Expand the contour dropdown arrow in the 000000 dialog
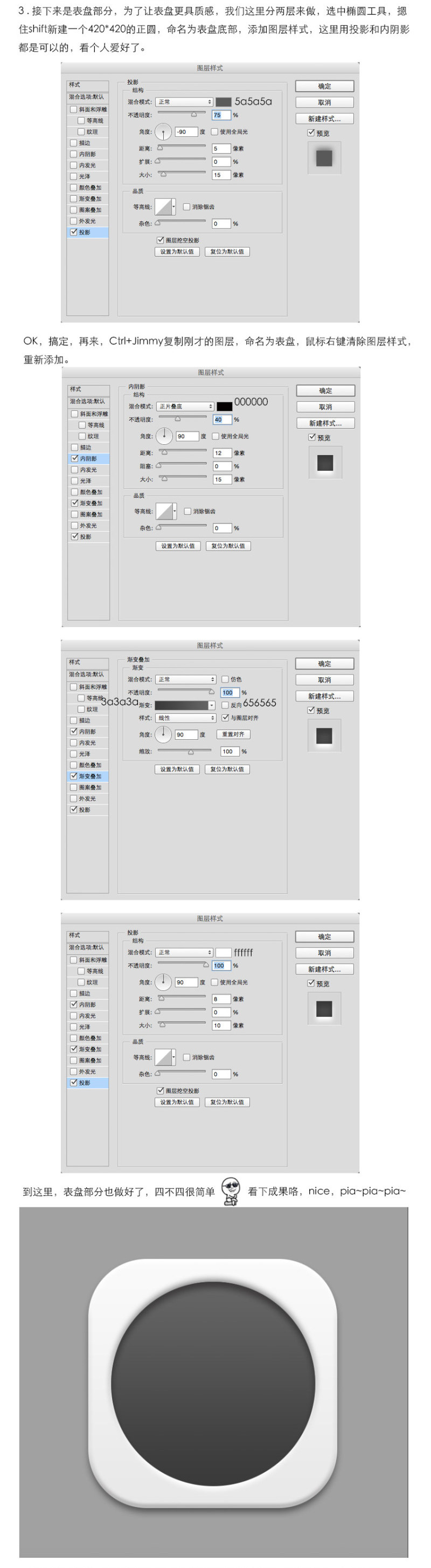 pyautogui.click(x=175, y=511)
